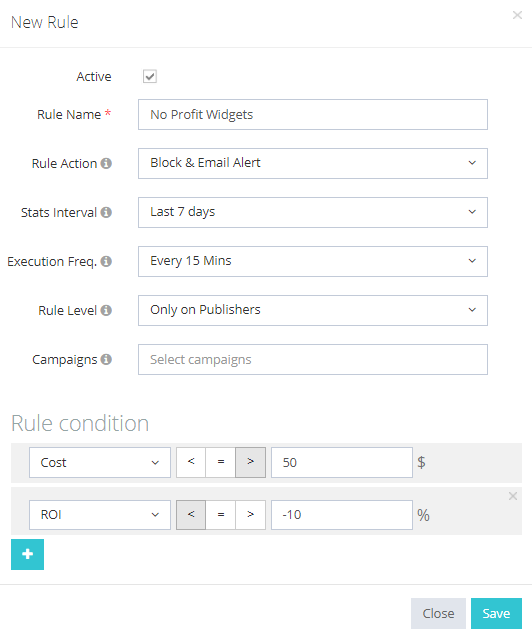Close the New Rule dialog with X
Image resolution: width=532 pixels, height=640 pixels.
pos(517,15)
